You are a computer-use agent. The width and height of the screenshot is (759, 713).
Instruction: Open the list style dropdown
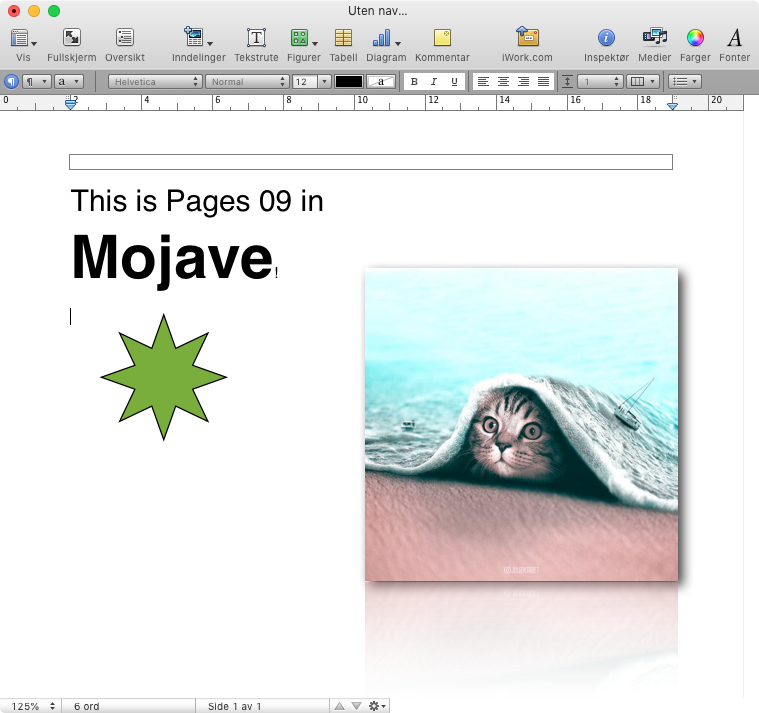point(685,82)
